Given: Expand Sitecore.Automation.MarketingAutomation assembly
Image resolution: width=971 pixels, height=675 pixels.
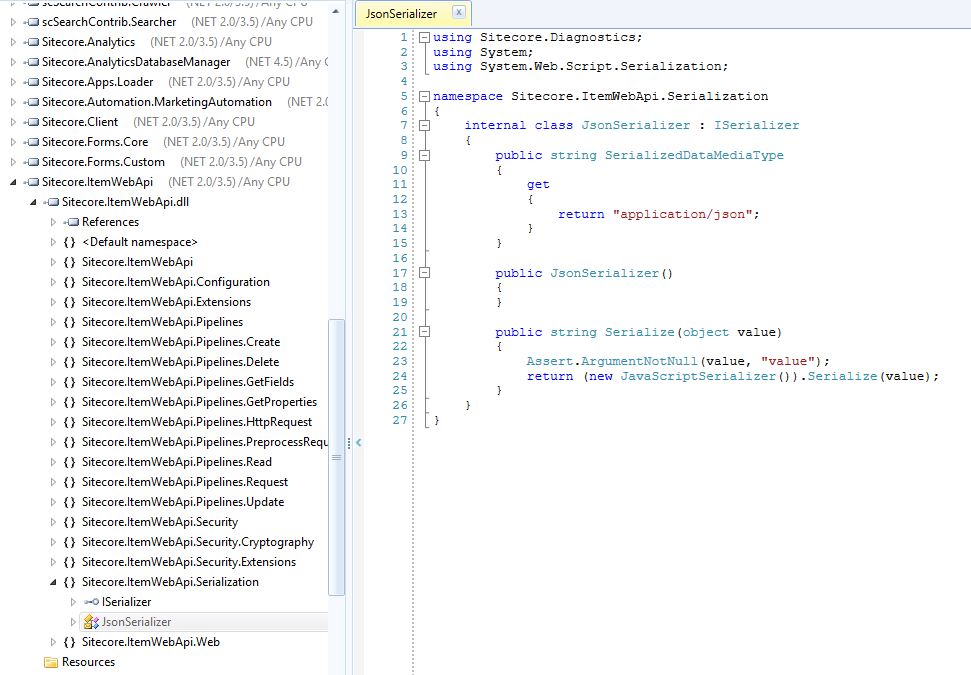Looking at the screenshot, I should (x=13, y=102).
